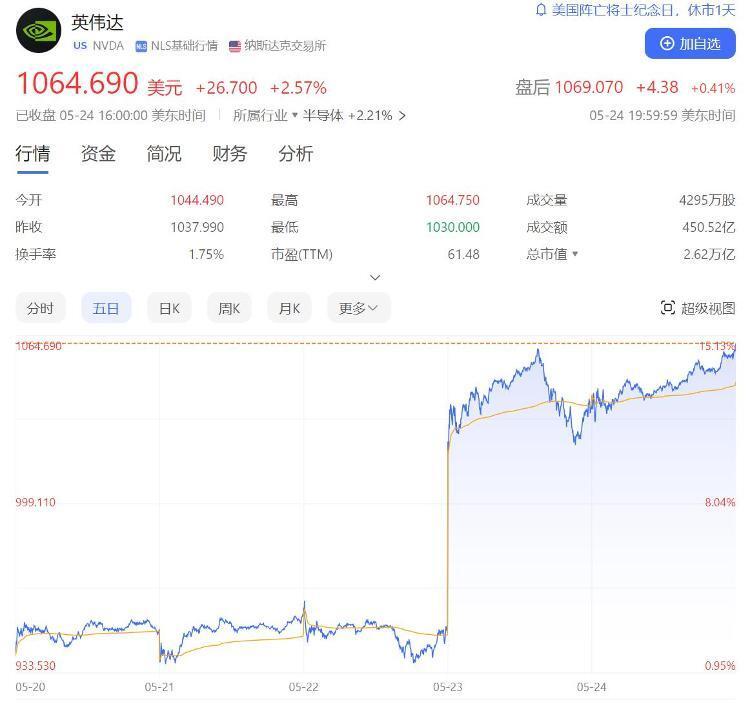Viewport: 750px width, 704px height.
Task: Select the 分时 chart view
Action: click(40, 308)
